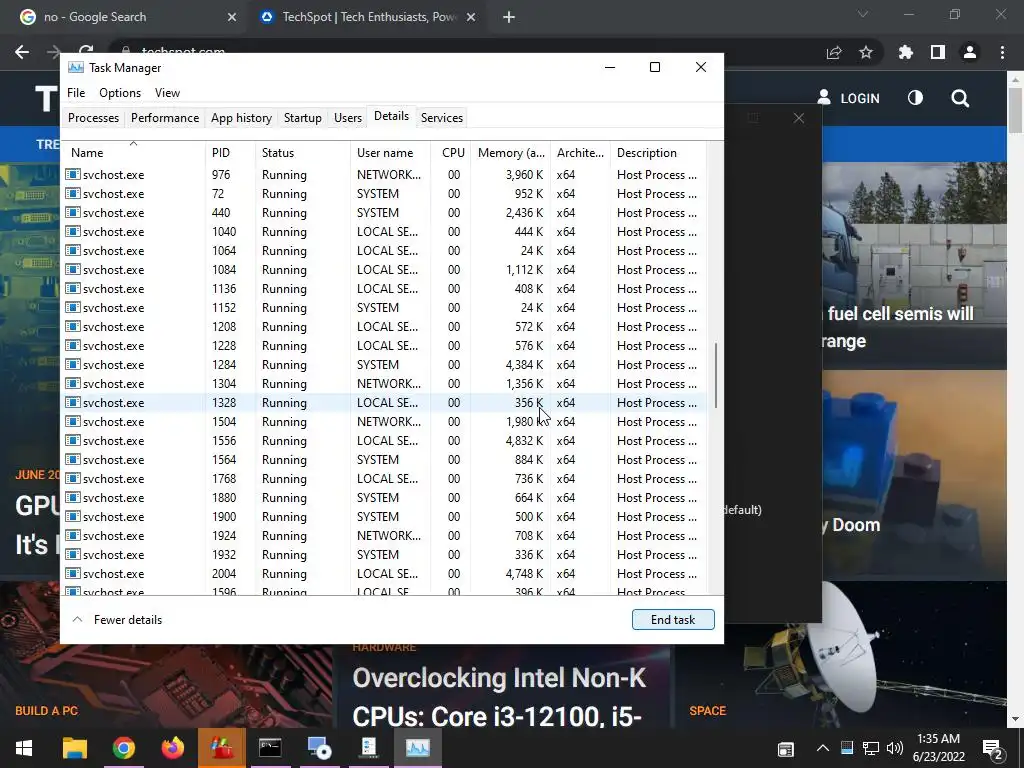Select svchost.exe row with PID 1564
Screen dimensions: 1024x768
pyautogui.click(x=384, y=459)
